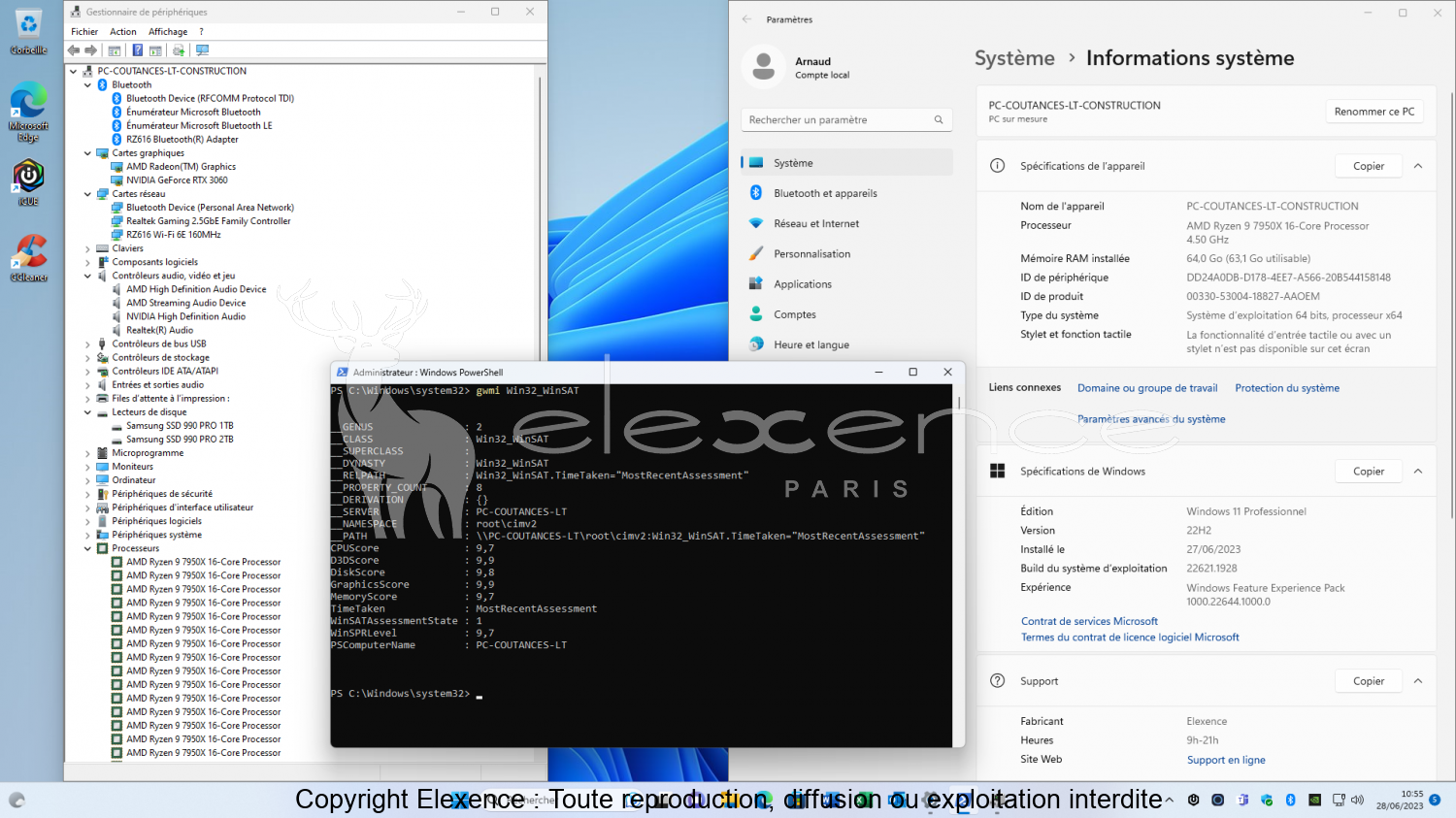1456x818 pixels.
Task: Collapse the Cartes réseau tree node
Action: pos(87,194)
